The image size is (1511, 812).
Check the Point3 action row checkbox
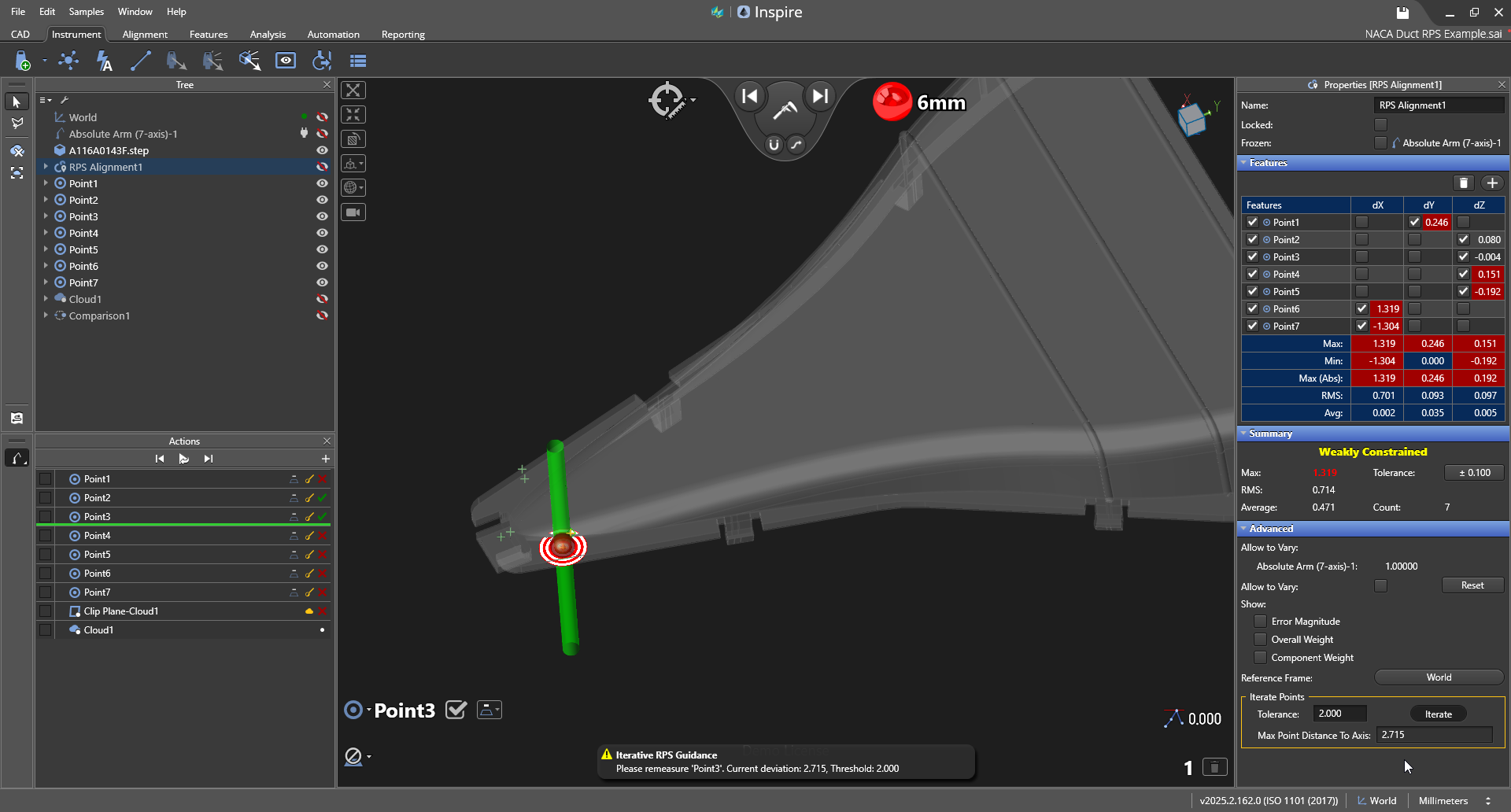point(46,516)
